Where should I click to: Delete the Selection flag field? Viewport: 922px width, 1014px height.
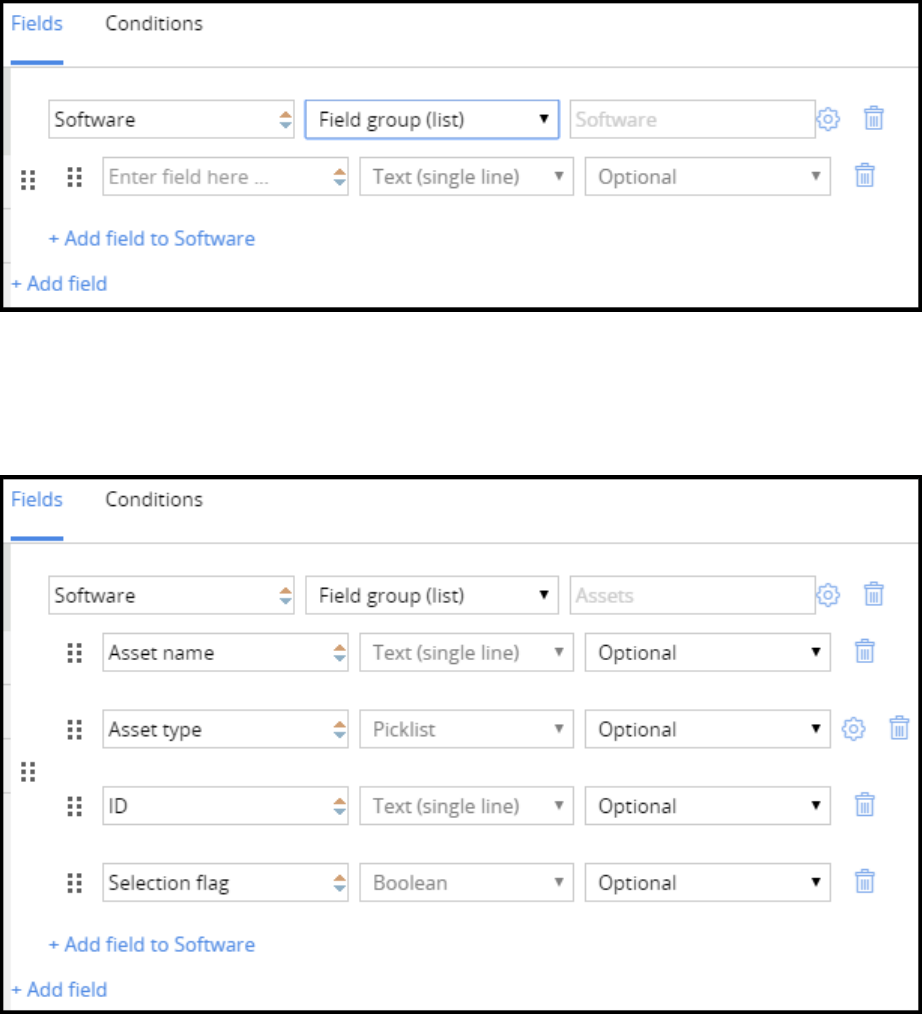coord(865,883)
